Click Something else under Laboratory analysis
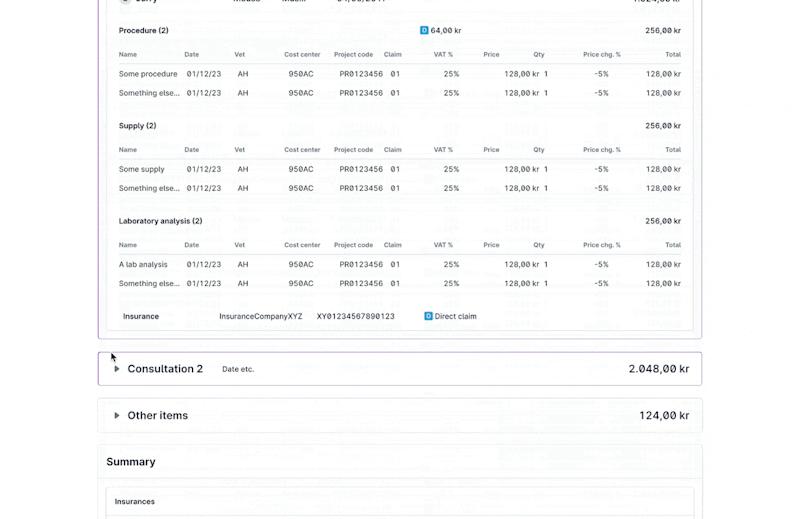The image size is (800, 519). [149, 283]
